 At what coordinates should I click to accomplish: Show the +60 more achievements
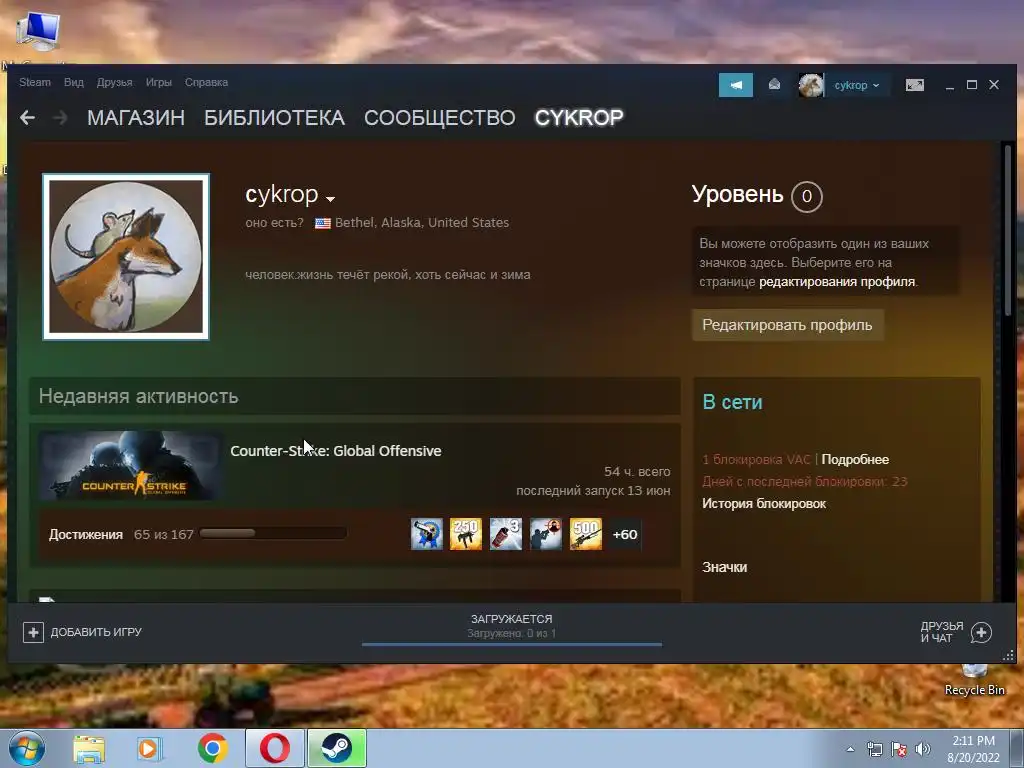coord(625,534)
